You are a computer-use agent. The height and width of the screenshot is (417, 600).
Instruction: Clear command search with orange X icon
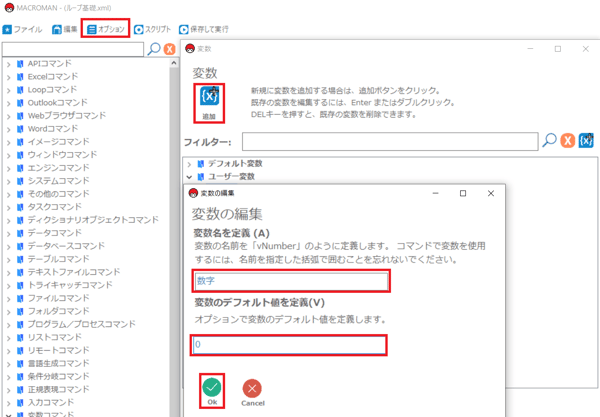tap(170, 49)
